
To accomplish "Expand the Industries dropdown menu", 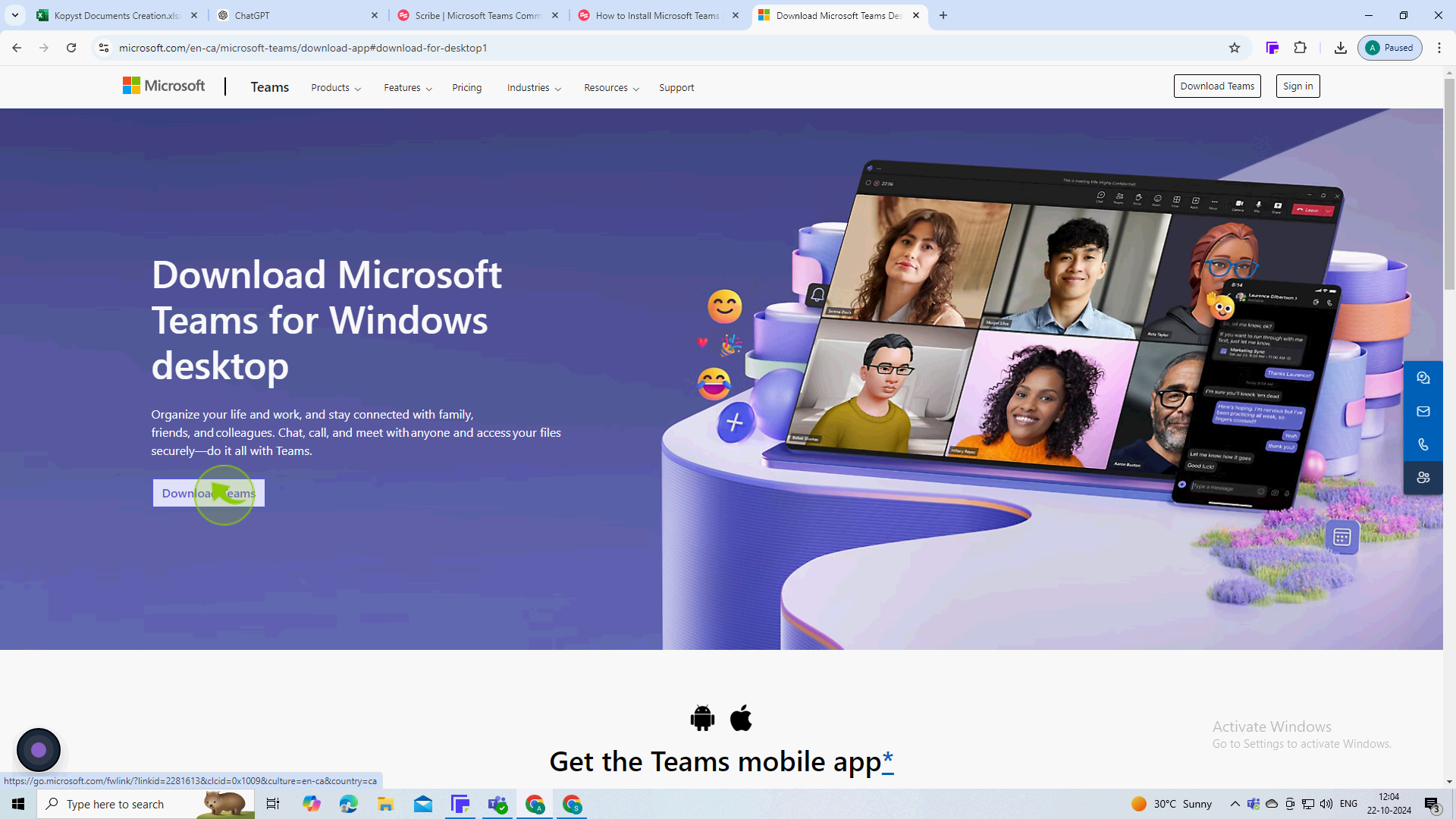I will tap(534, 88).
